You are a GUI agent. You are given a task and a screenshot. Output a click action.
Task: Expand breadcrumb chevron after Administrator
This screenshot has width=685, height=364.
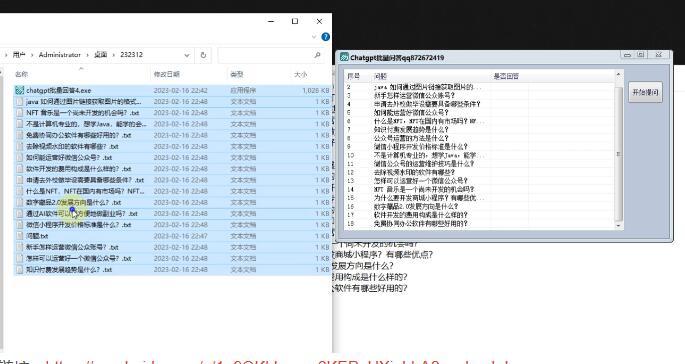87,55
